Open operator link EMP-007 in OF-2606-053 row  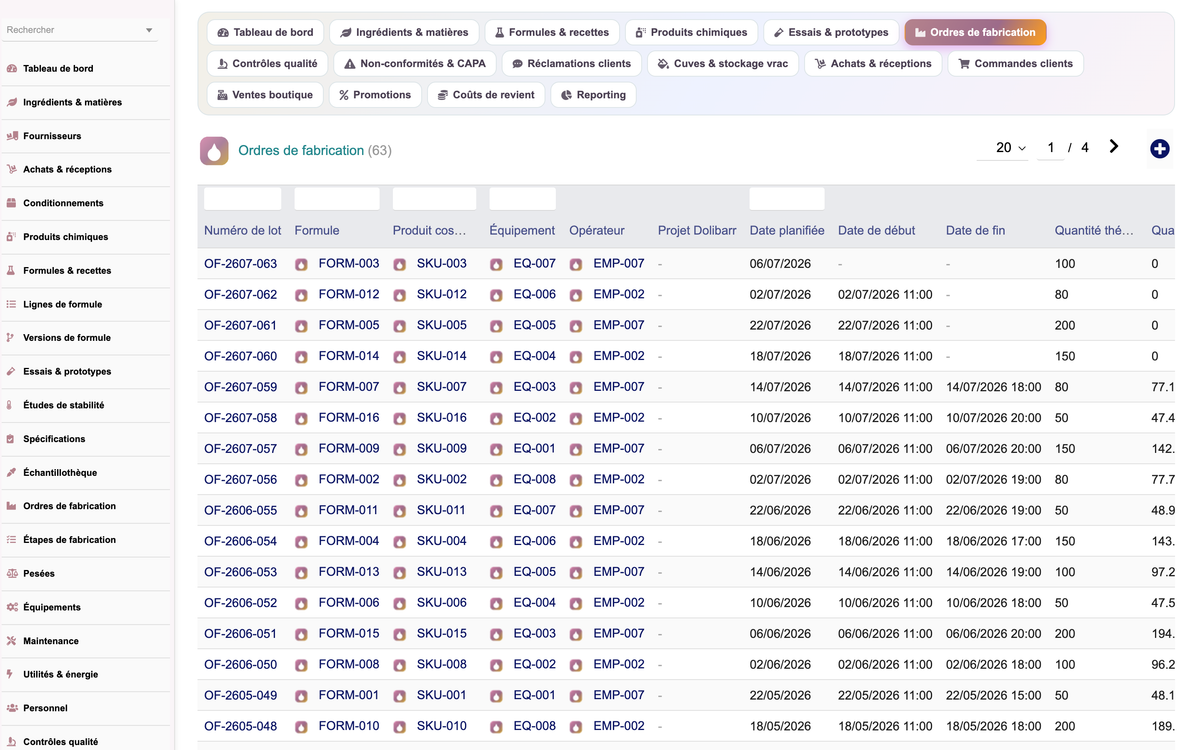(x=619, y=572)
